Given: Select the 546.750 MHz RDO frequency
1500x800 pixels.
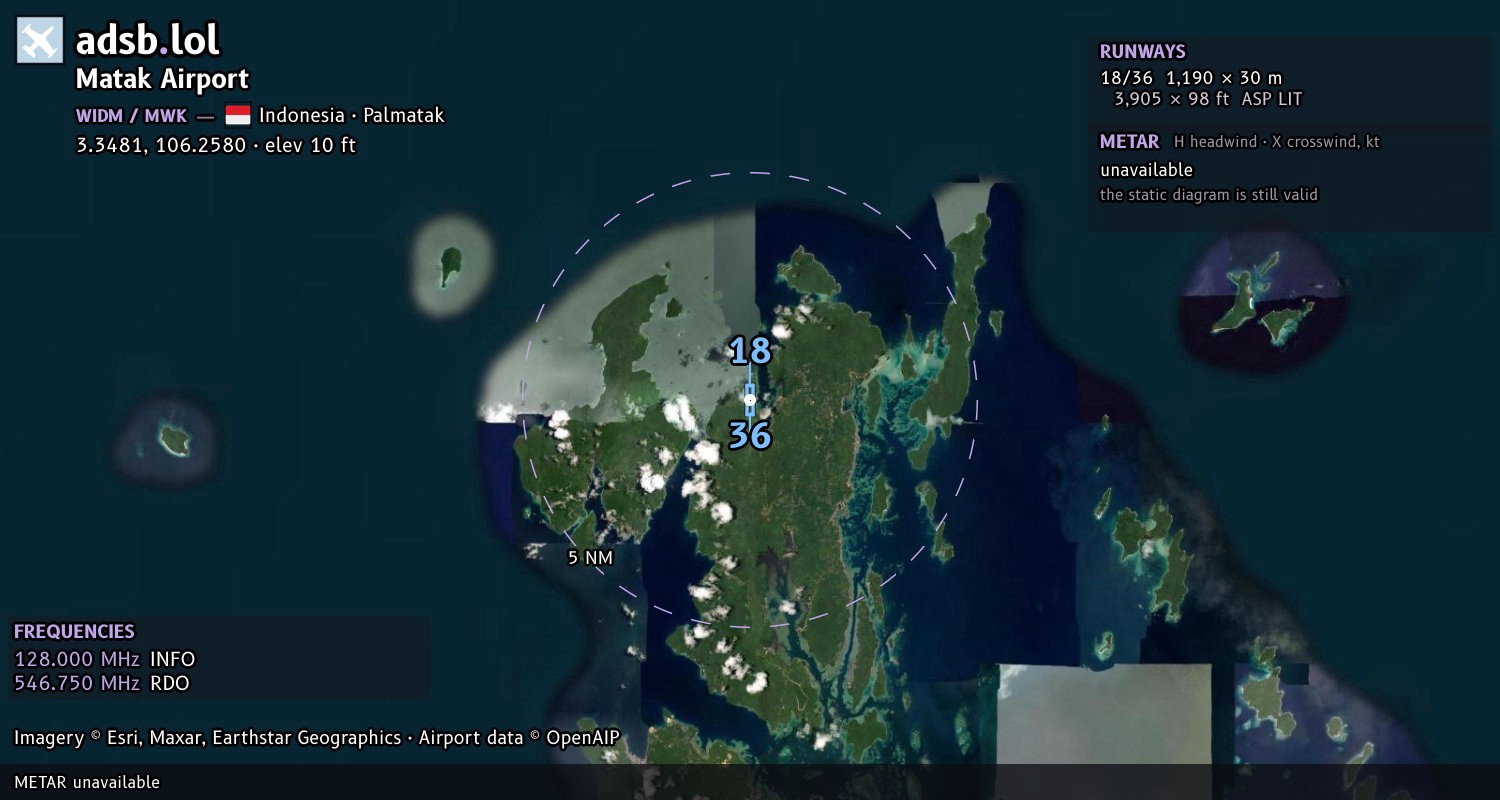Looking at the screenshot, I should (x=102, y=683).
